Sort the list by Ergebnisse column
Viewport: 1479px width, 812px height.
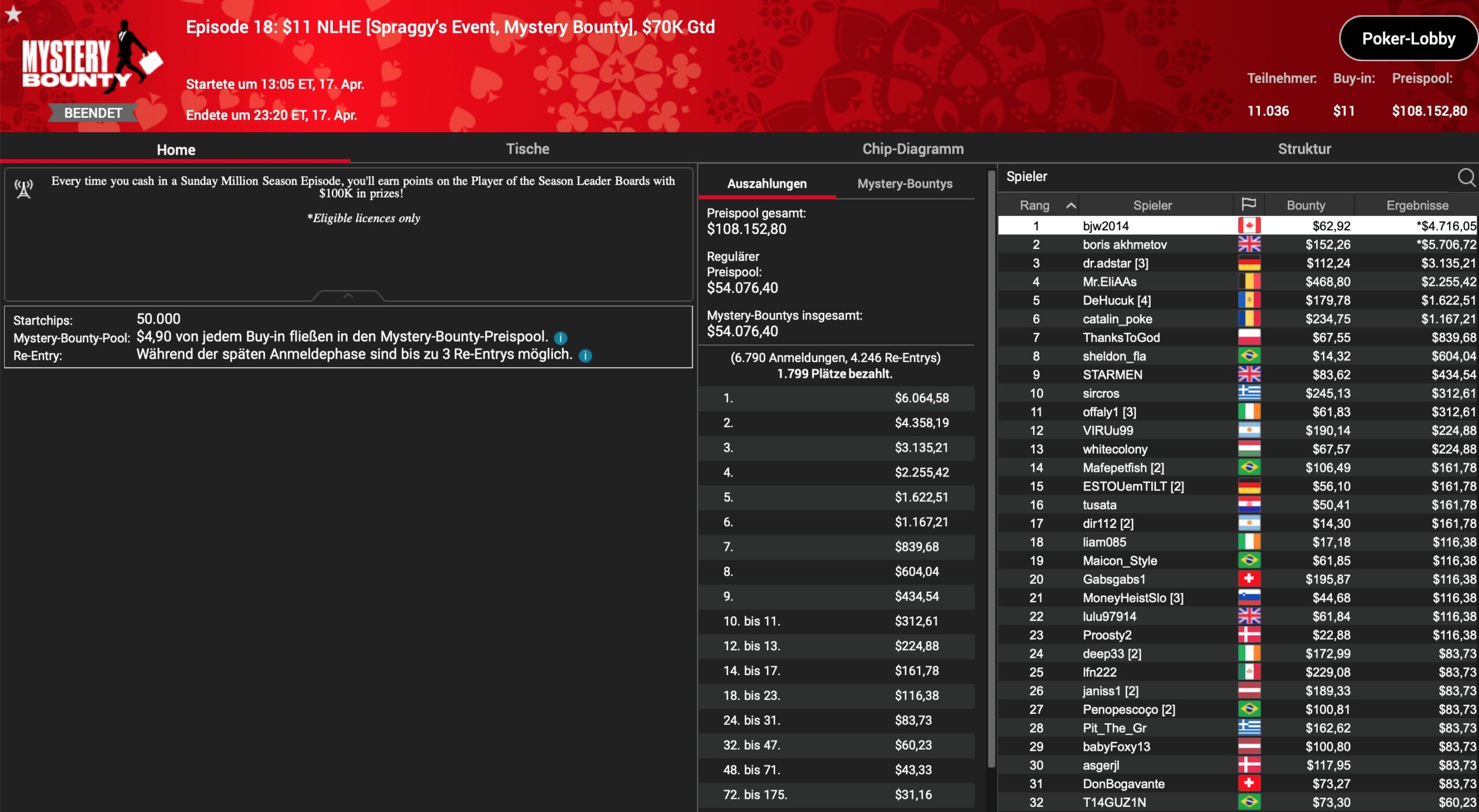[x=1417, y=206]
